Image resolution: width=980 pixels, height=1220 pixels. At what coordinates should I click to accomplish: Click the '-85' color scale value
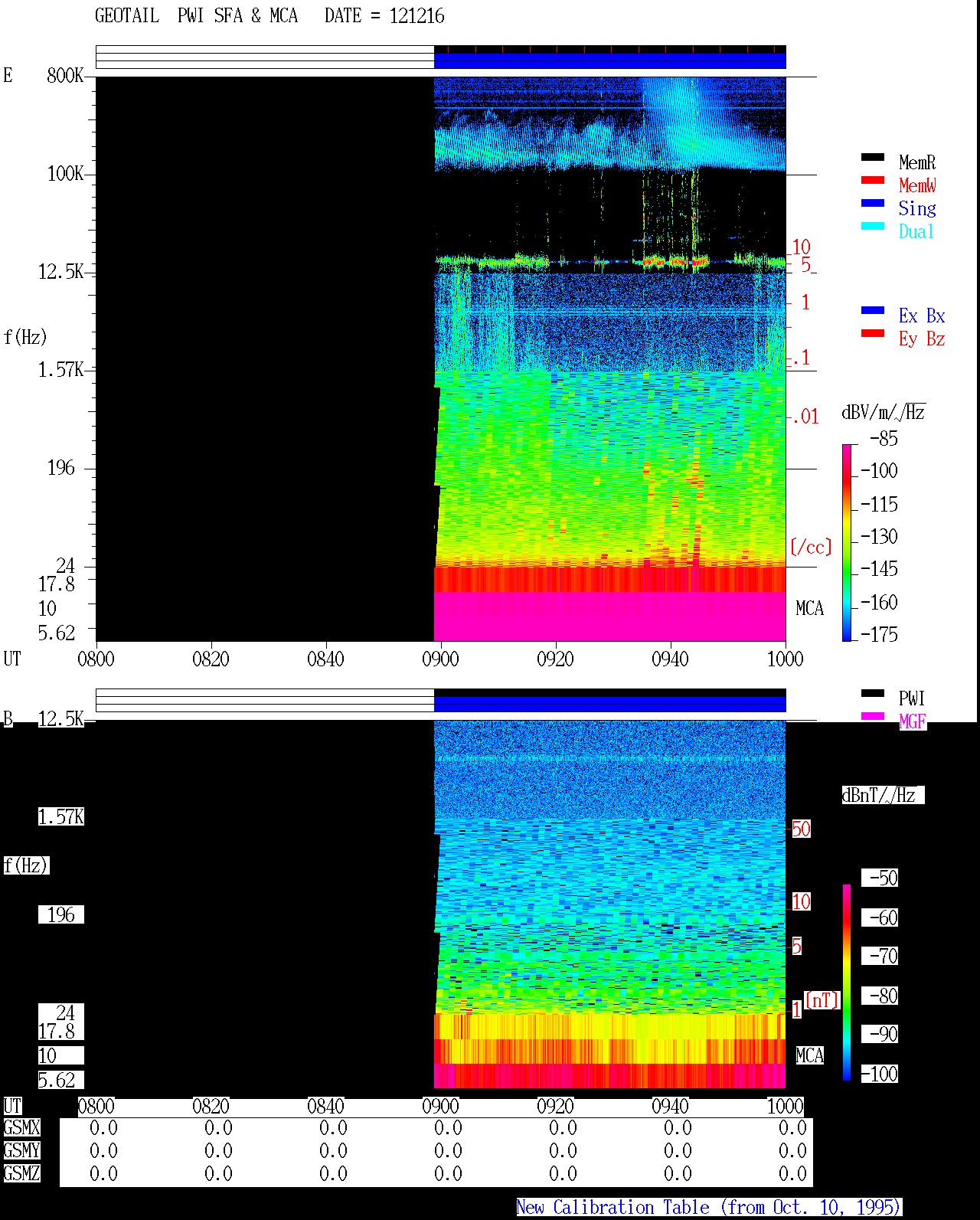(x=884, y=439)
